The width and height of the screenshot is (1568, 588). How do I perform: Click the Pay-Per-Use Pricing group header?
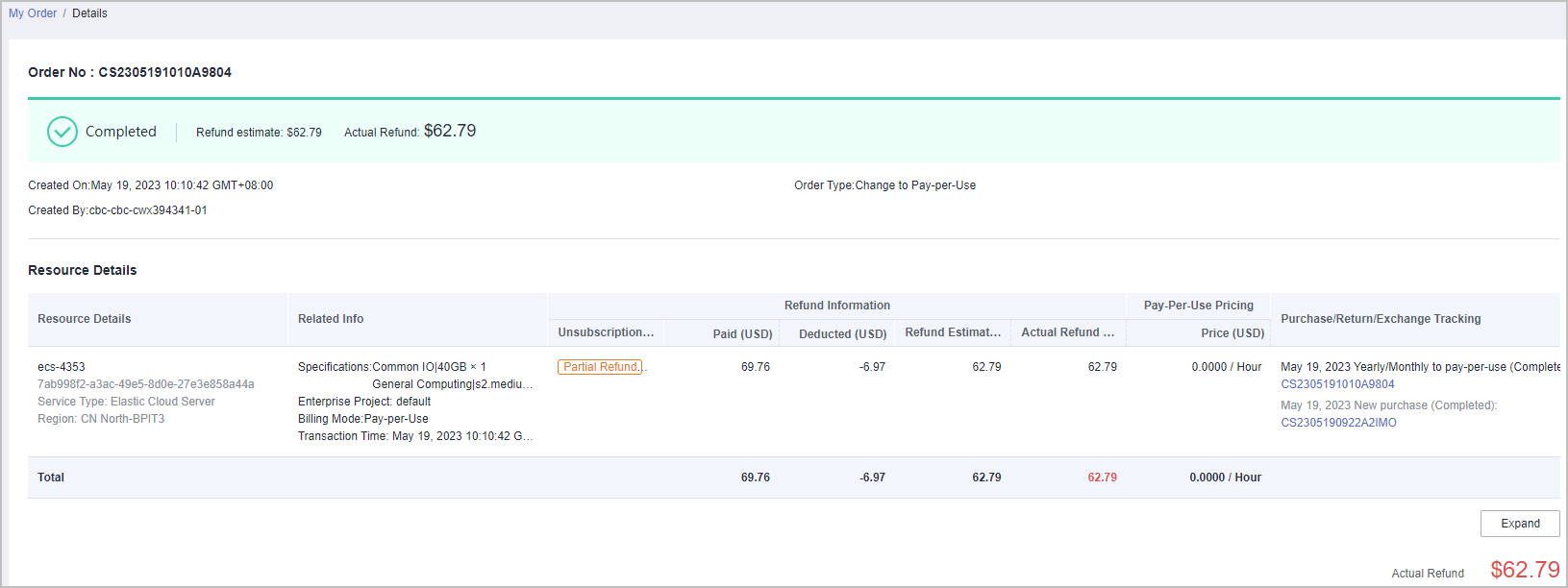point(1198,306)
